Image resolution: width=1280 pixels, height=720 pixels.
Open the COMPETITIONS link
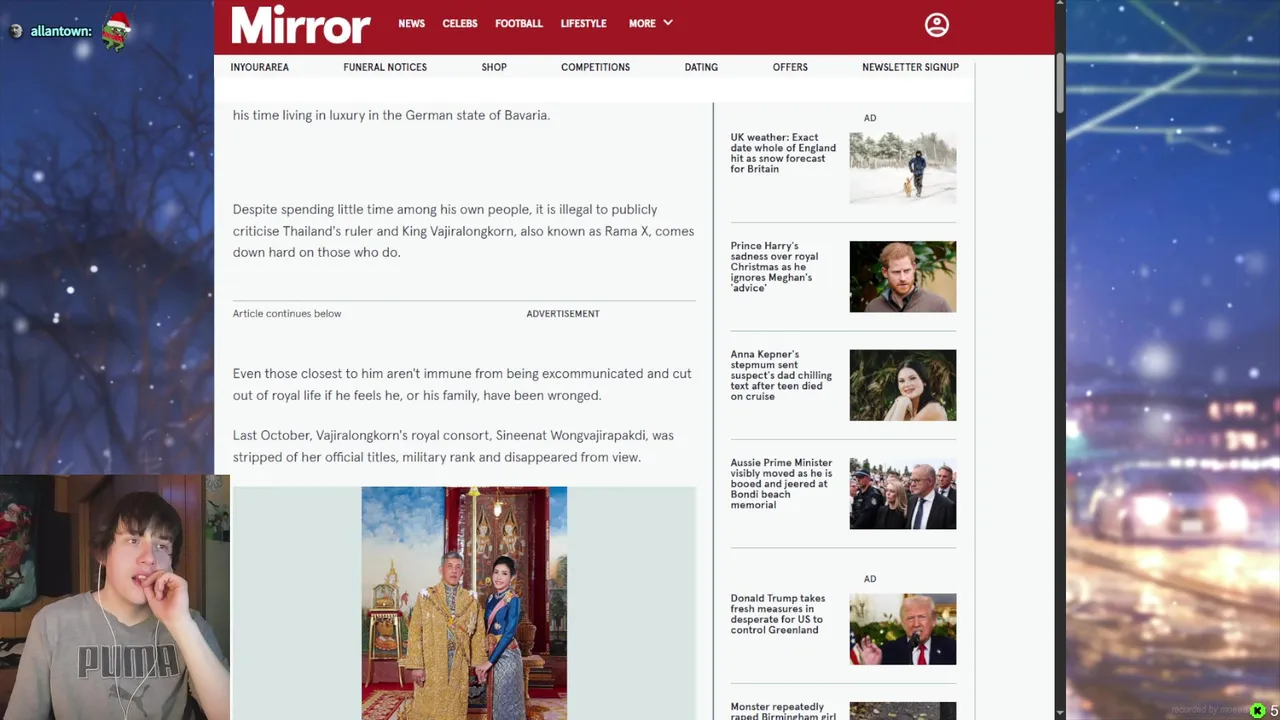[595, 67]
